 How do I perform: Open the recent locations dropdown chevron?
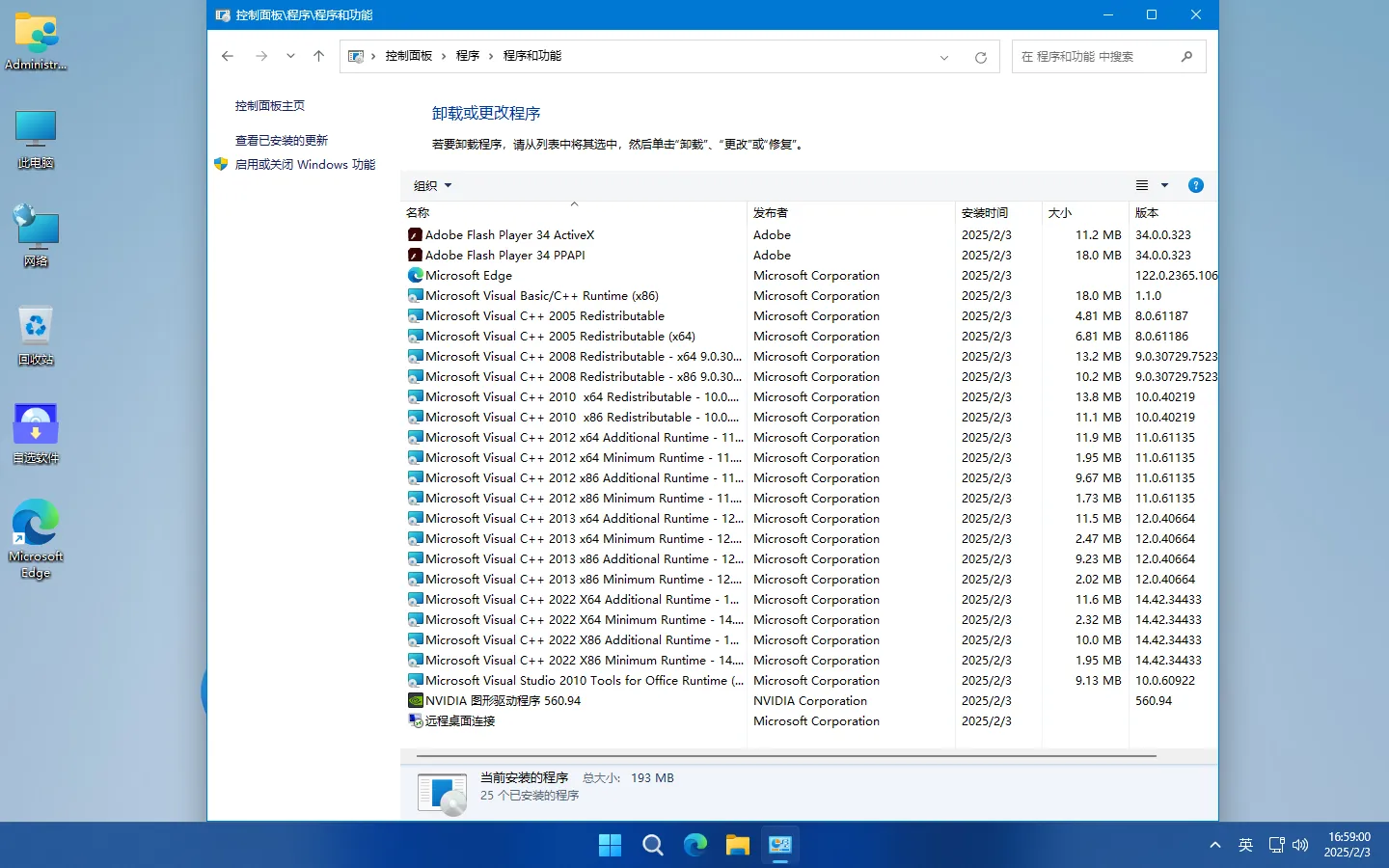[x=290, y=56]
